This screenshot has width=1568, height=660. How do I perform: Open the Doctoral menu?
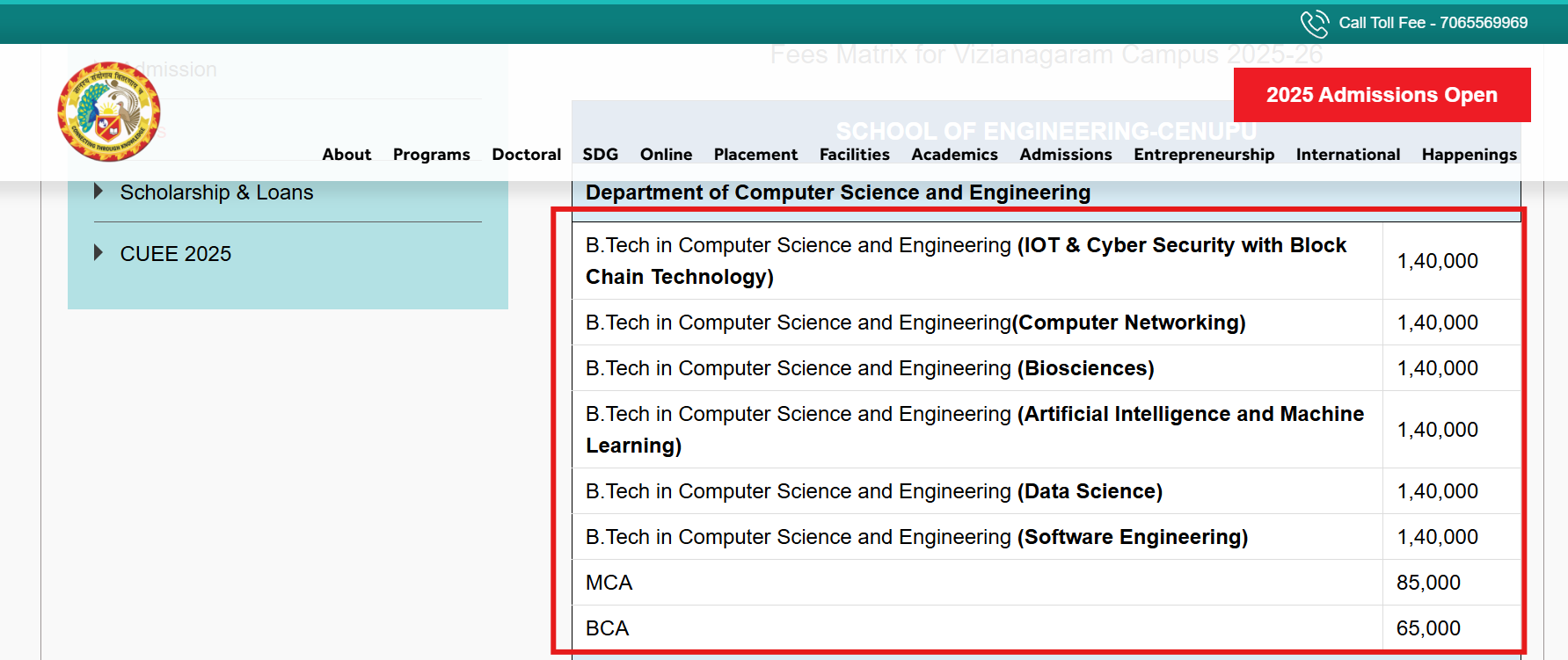527,155
